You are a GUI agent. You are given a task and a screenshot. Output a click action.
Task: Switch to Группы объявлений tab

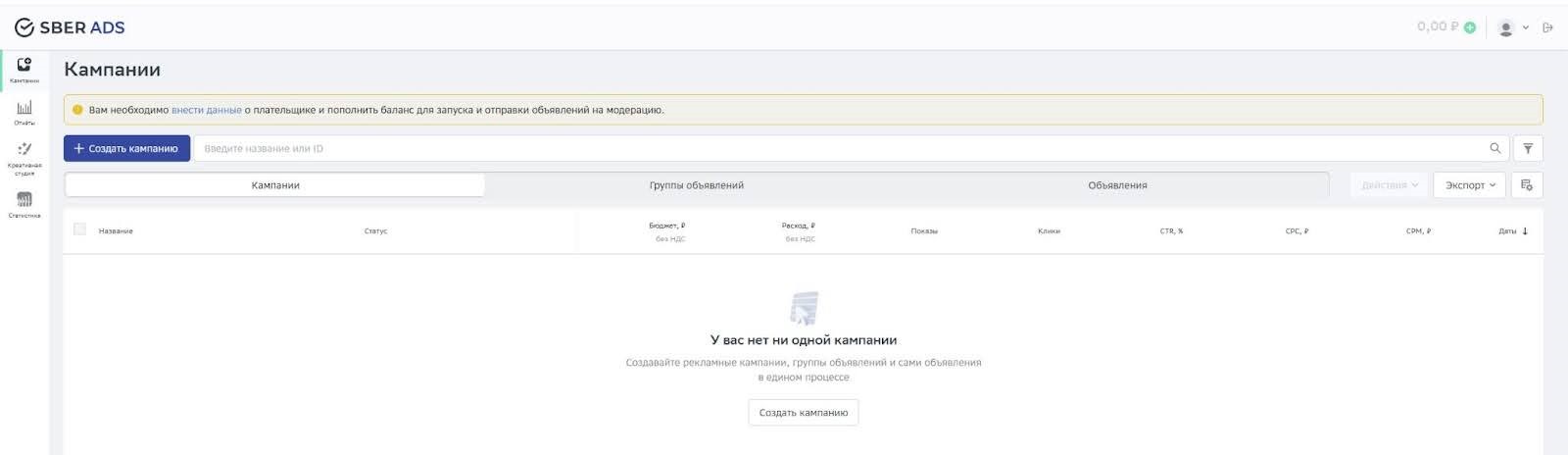point(697,185)
